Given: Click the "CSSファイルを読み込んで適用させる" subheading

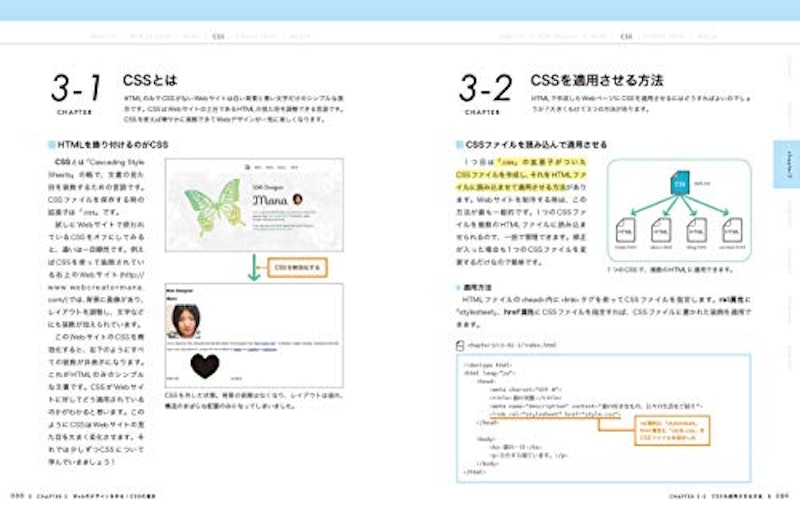Looking at the screenshot, I should pyautogui.click(x=536, y=145).
